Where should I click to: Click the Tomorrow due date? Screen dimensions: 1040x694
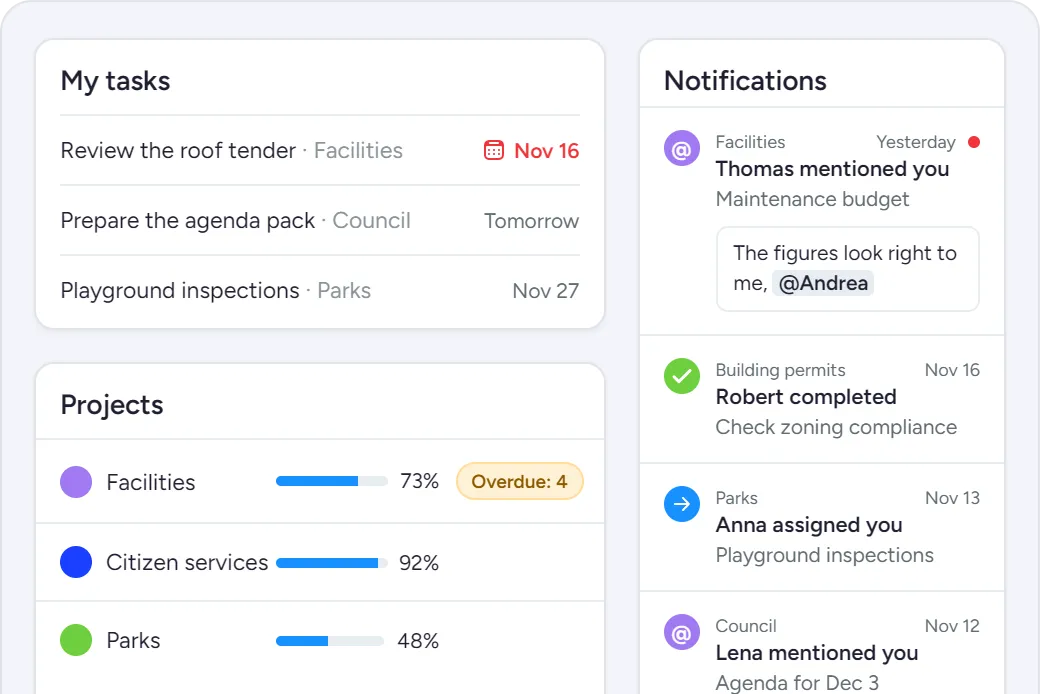tap(531, 221)
